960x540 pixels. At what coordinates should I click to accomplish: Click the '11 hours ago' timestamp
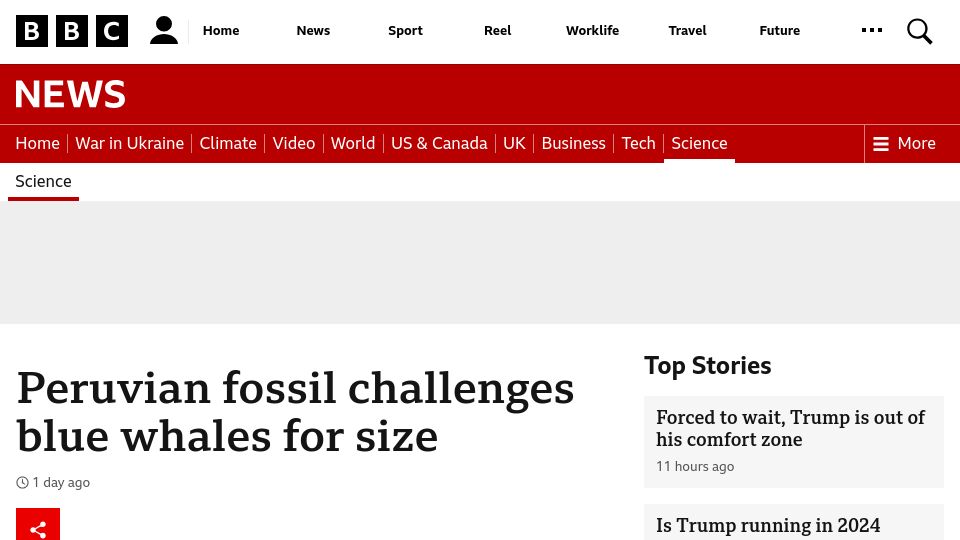[x=695, y=467]
